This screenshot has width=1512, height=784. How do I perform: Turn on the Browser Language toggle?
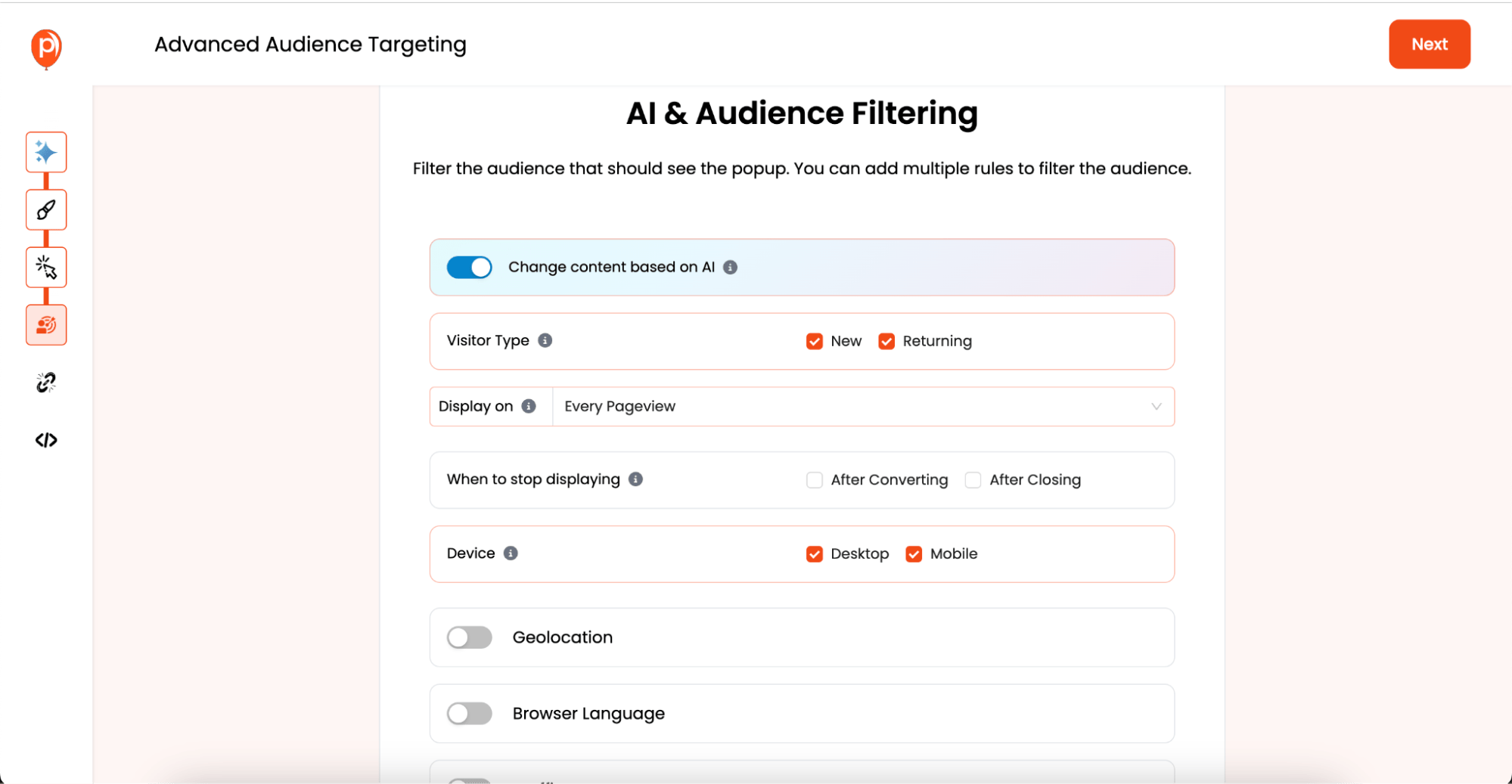point(470,714)
